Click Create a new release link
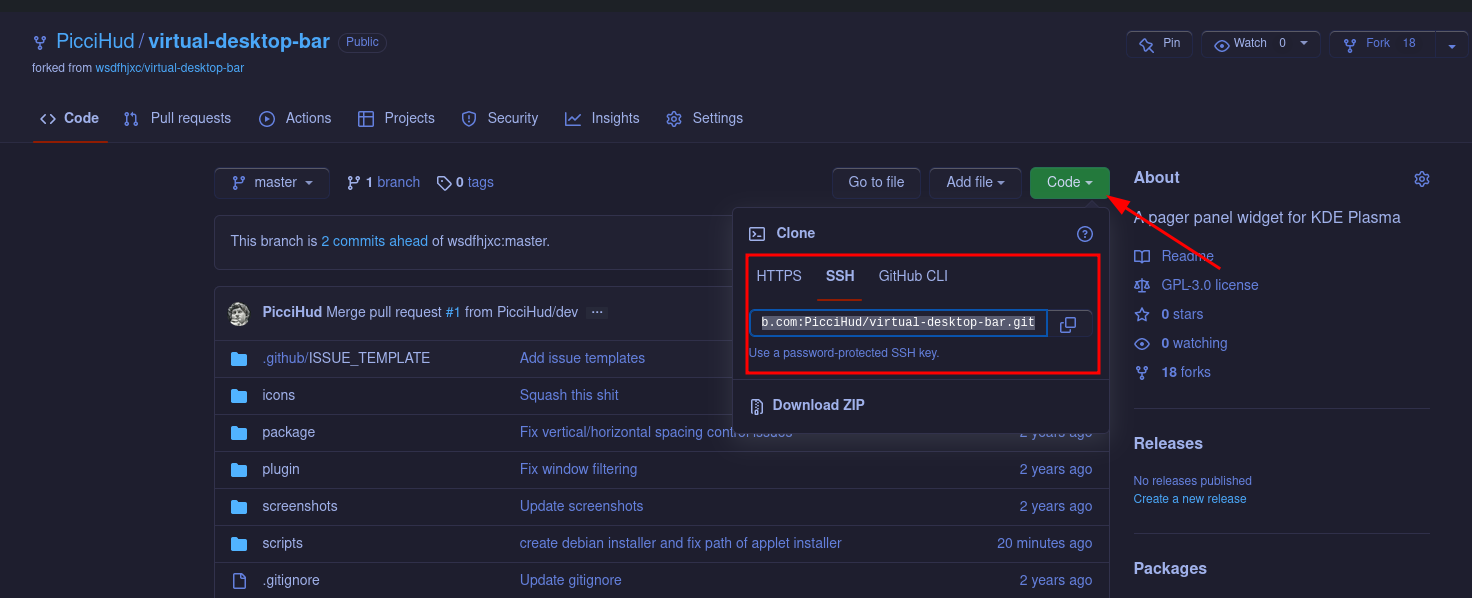Viewport: 1472px width, 598px height. click(1190, 499)
